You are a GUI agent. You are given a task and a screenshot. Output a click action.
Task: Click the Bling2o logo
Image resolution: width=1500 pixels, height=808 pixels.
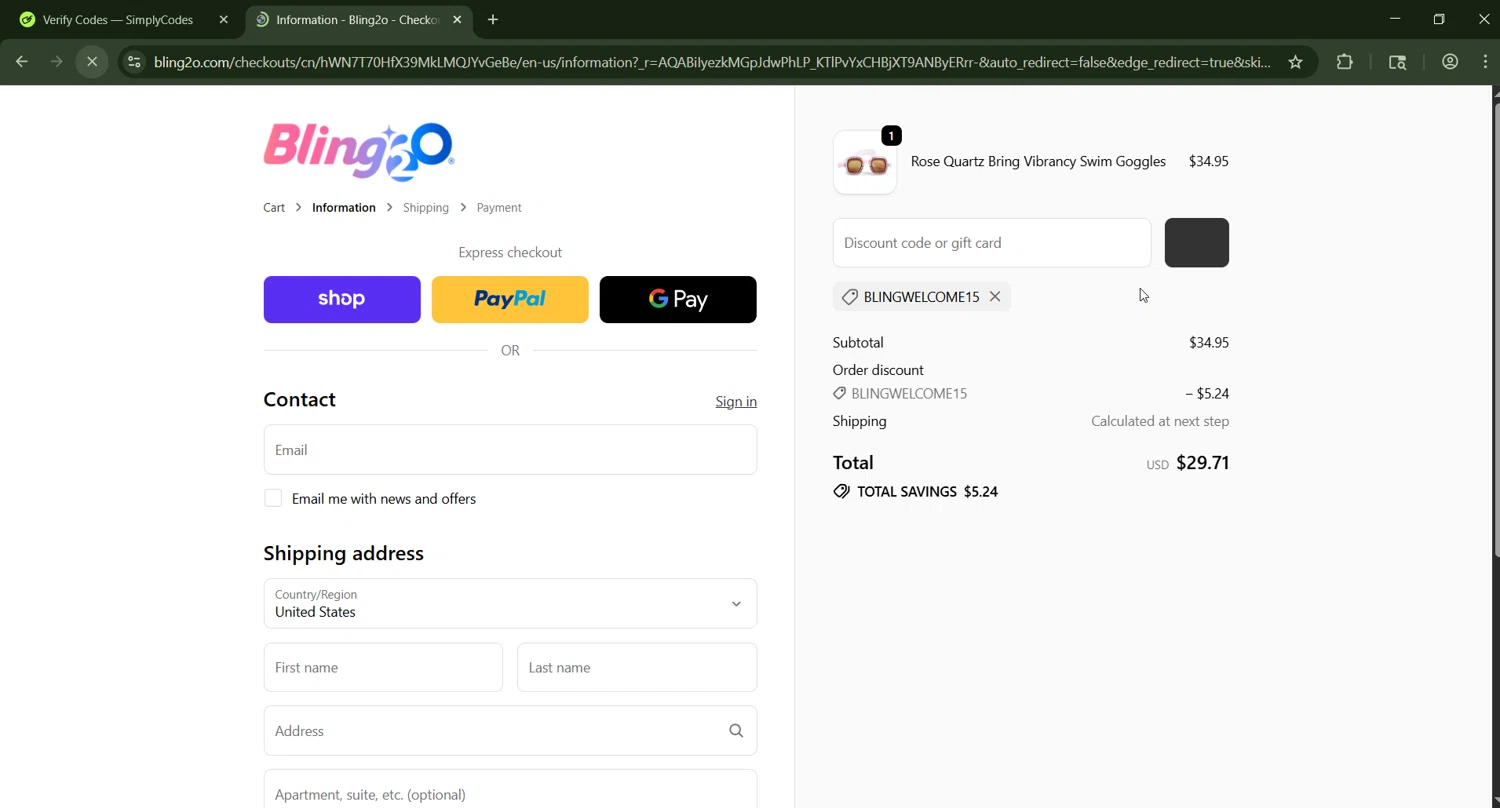pos(359,151)
